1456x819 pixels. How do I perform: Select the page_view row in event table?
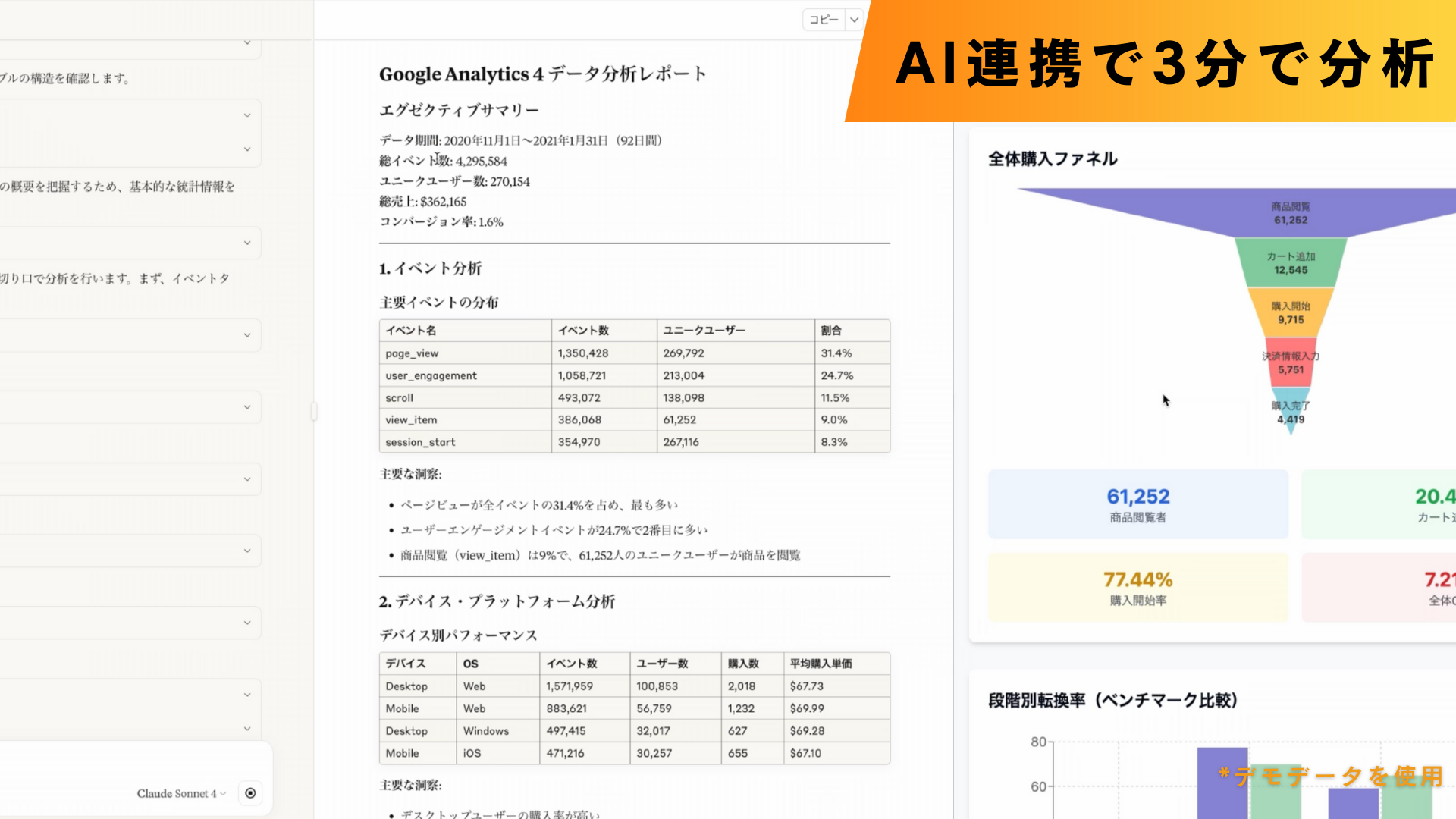tap(634, 353)
